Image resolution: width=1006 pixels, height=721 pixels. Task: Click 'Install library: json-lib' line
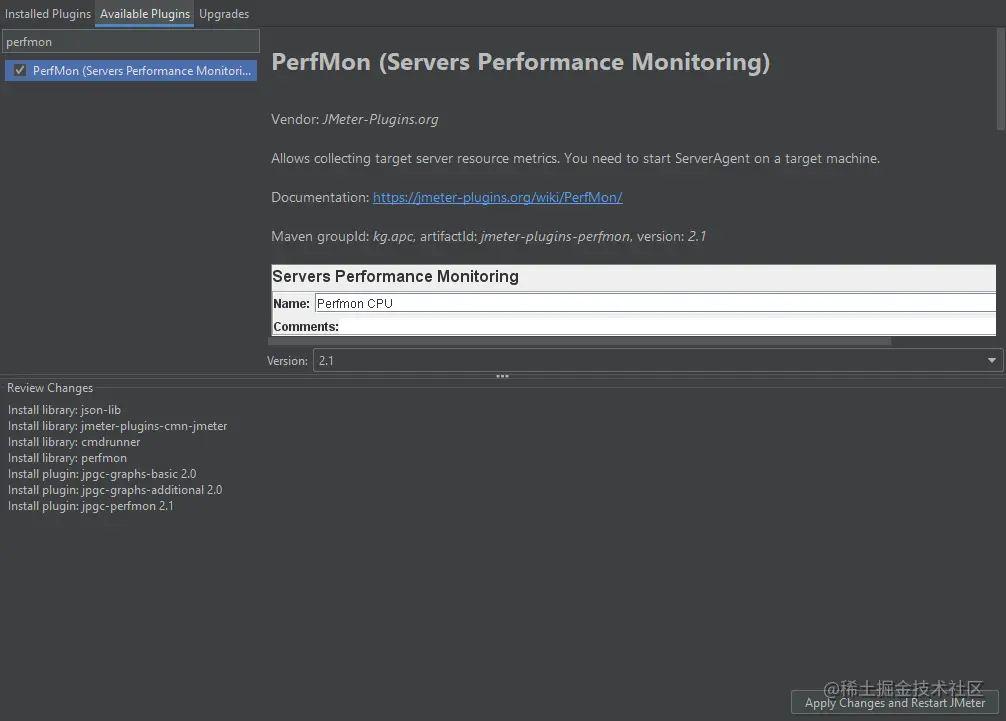tap(64, 410)
